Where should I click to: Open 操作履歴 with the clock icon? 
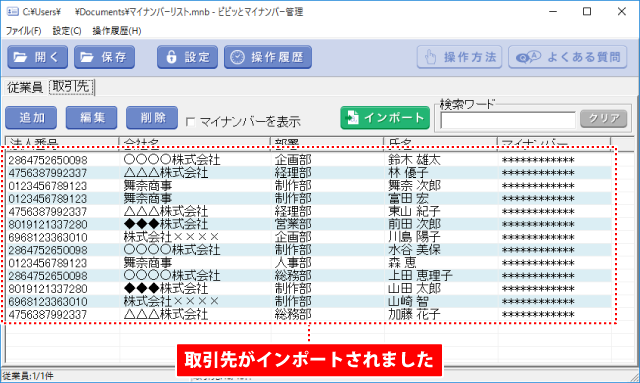[268, 57]
